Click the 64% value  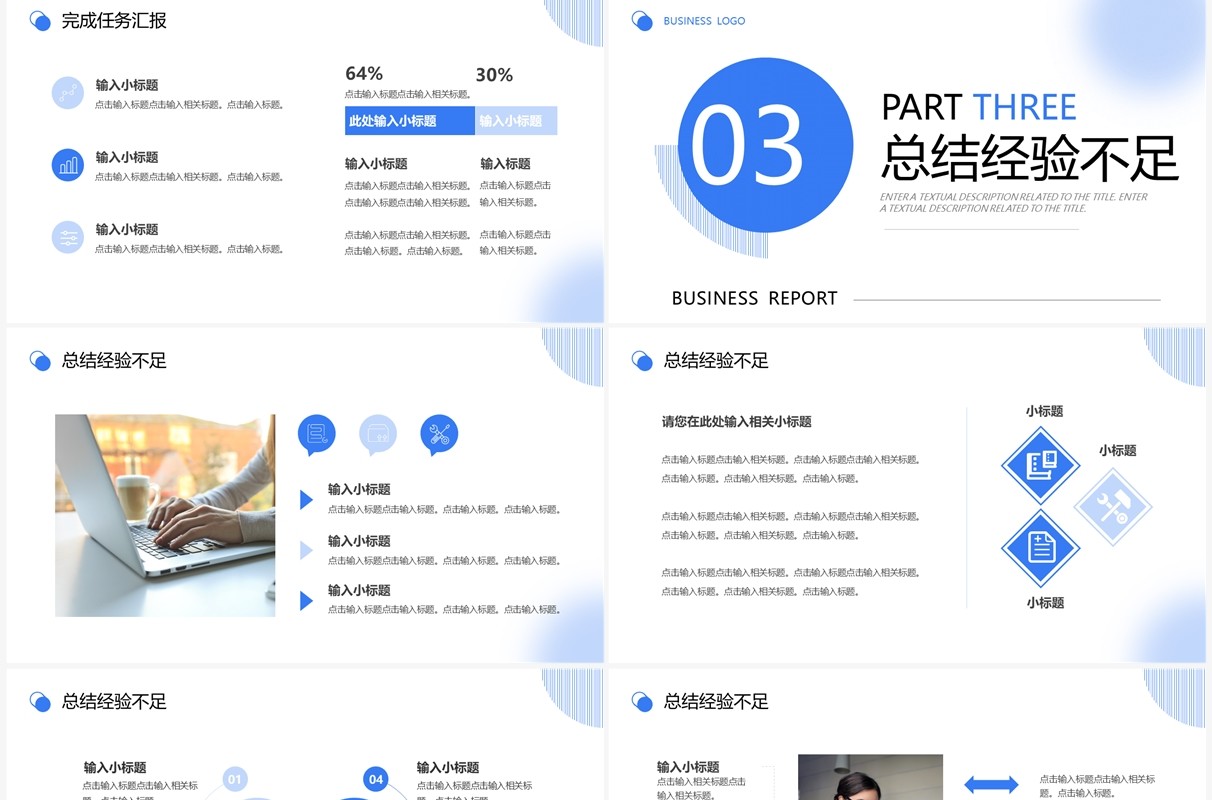[364, 73]
